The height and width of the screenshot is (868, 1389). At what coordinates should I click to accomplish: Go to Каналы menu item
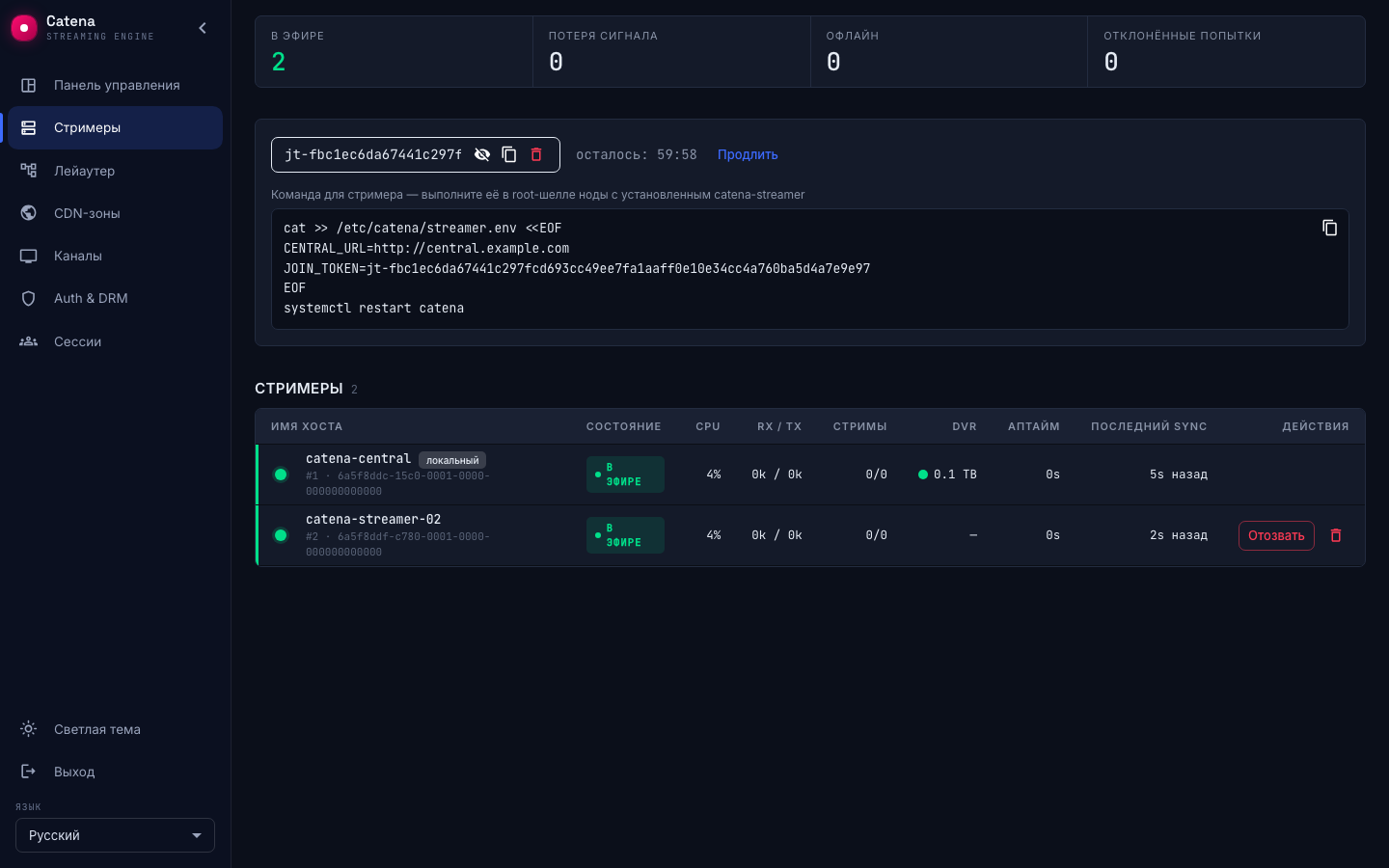point(115,256)
